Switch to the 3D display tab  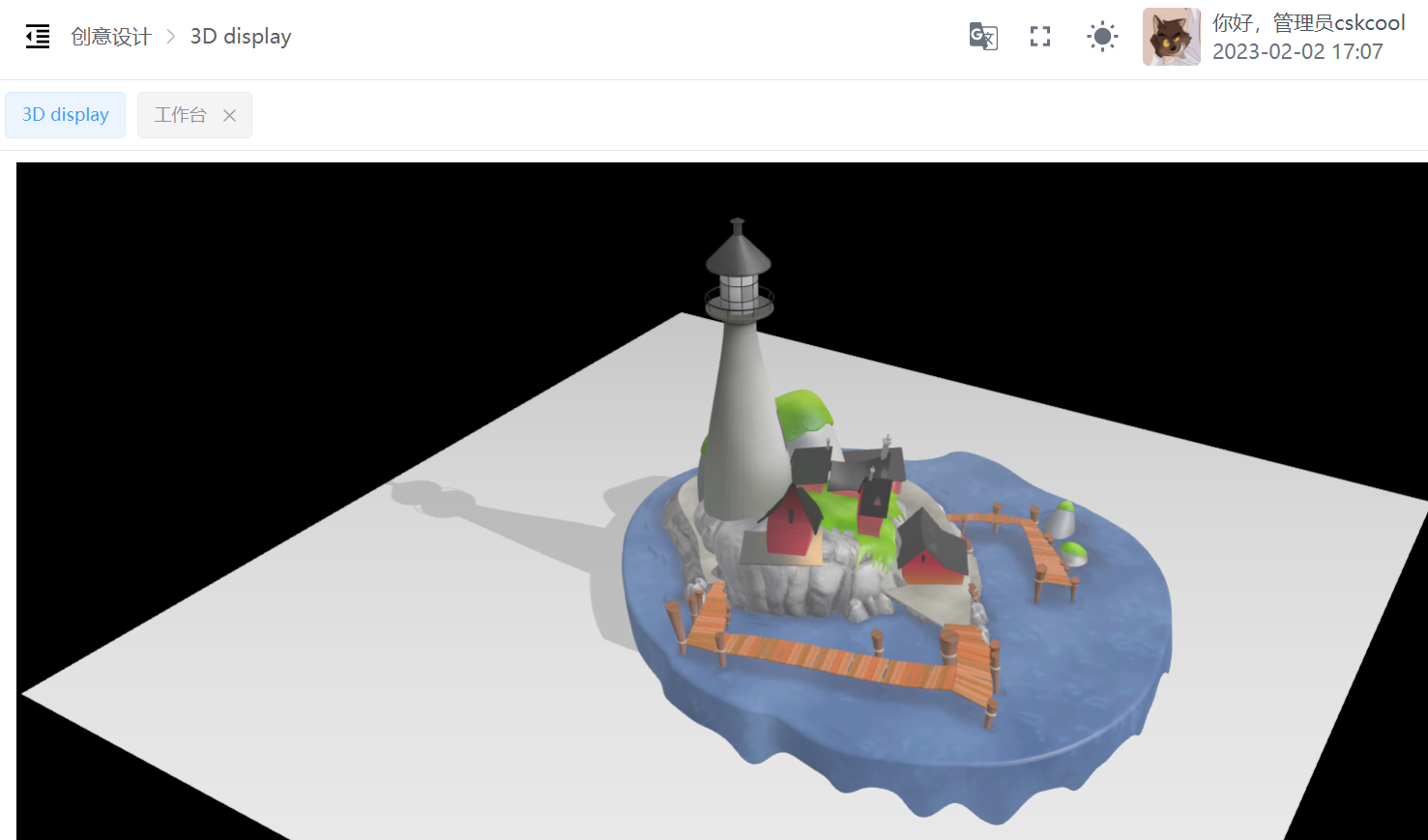(66, 115)
